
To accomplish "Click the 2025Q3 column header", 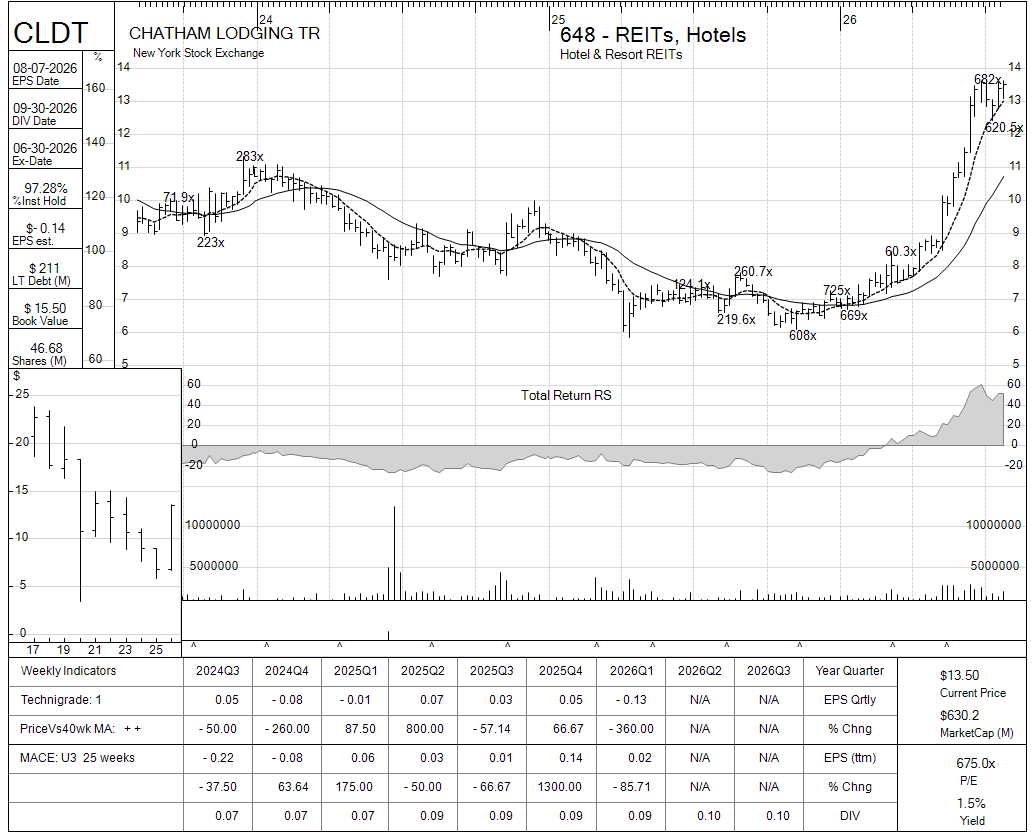I will [492, 671].
